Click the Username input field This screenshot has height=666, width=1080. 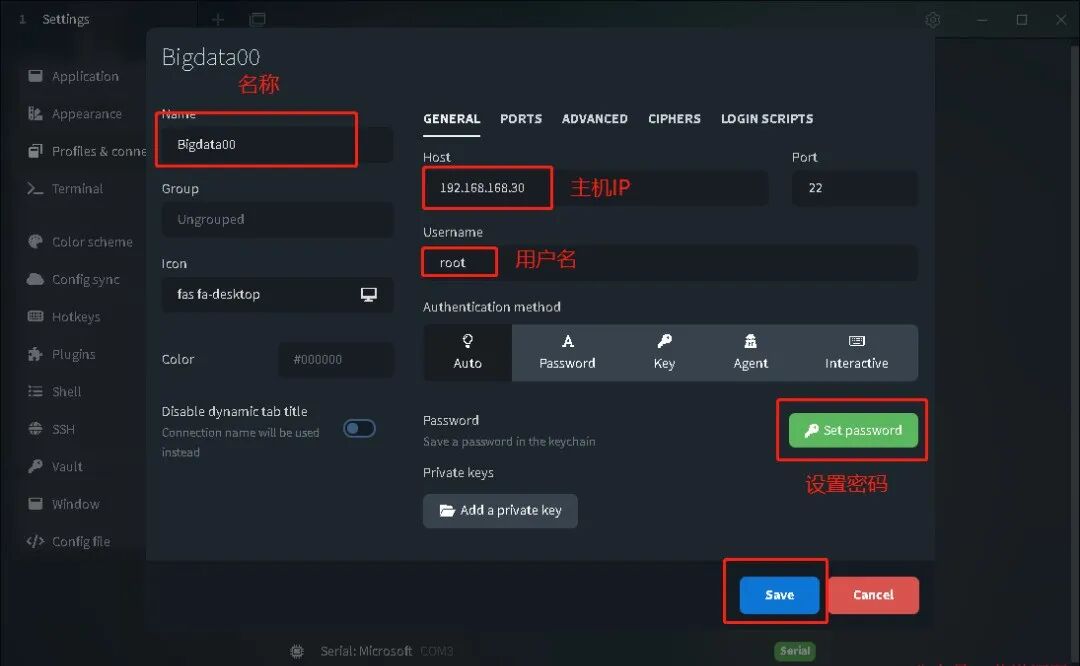[670, 263]
